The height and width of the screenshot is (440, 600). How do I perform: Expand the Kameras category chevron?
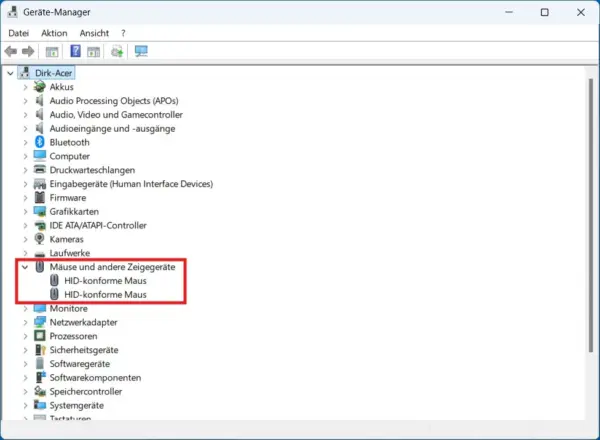pos(25,240)
